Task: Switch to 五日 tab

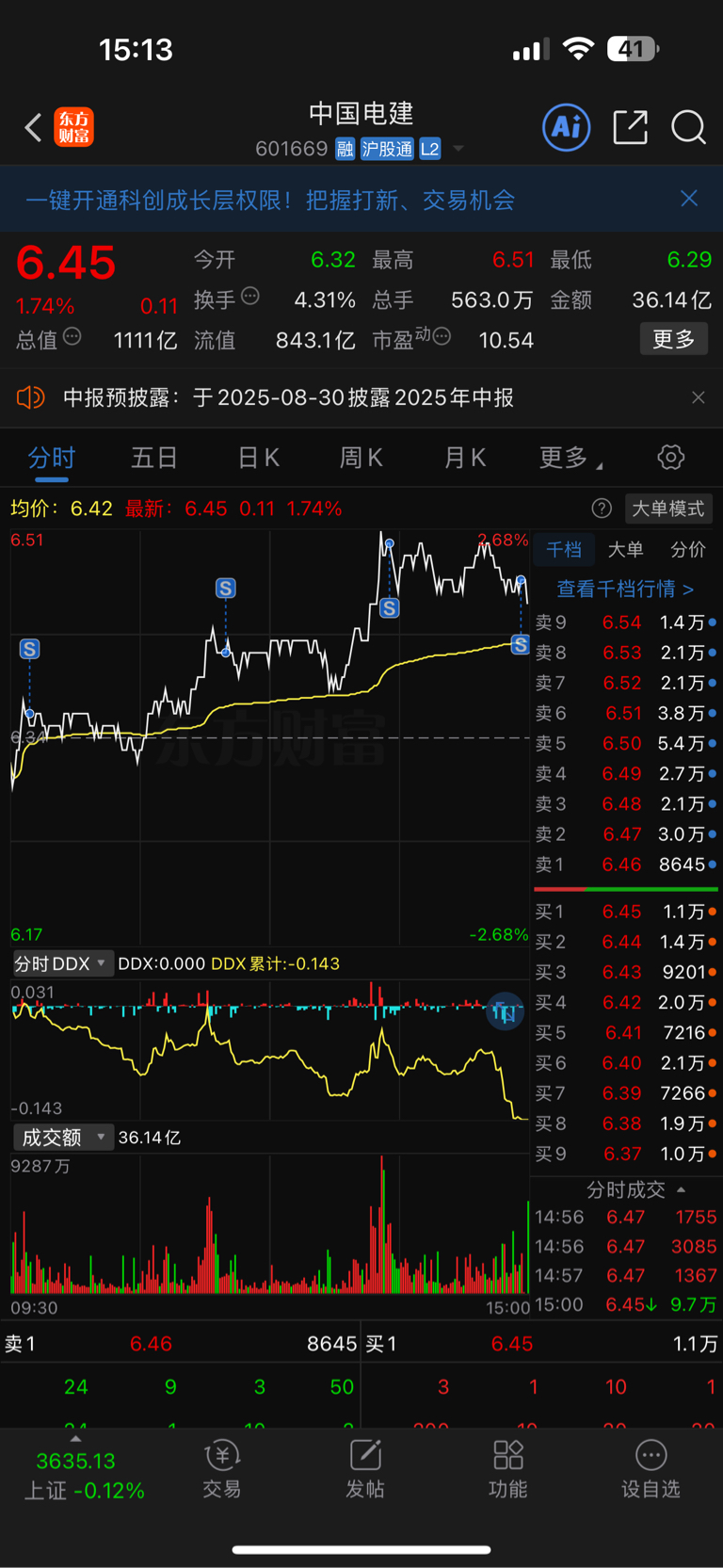Action: [x=154, y=458]
